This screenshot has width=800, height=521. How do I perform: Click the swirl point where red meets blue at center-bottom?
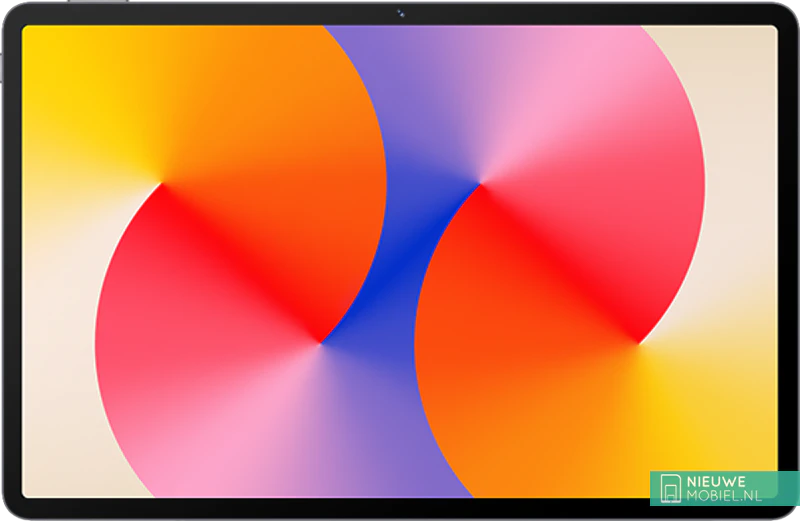click(321, 343)
